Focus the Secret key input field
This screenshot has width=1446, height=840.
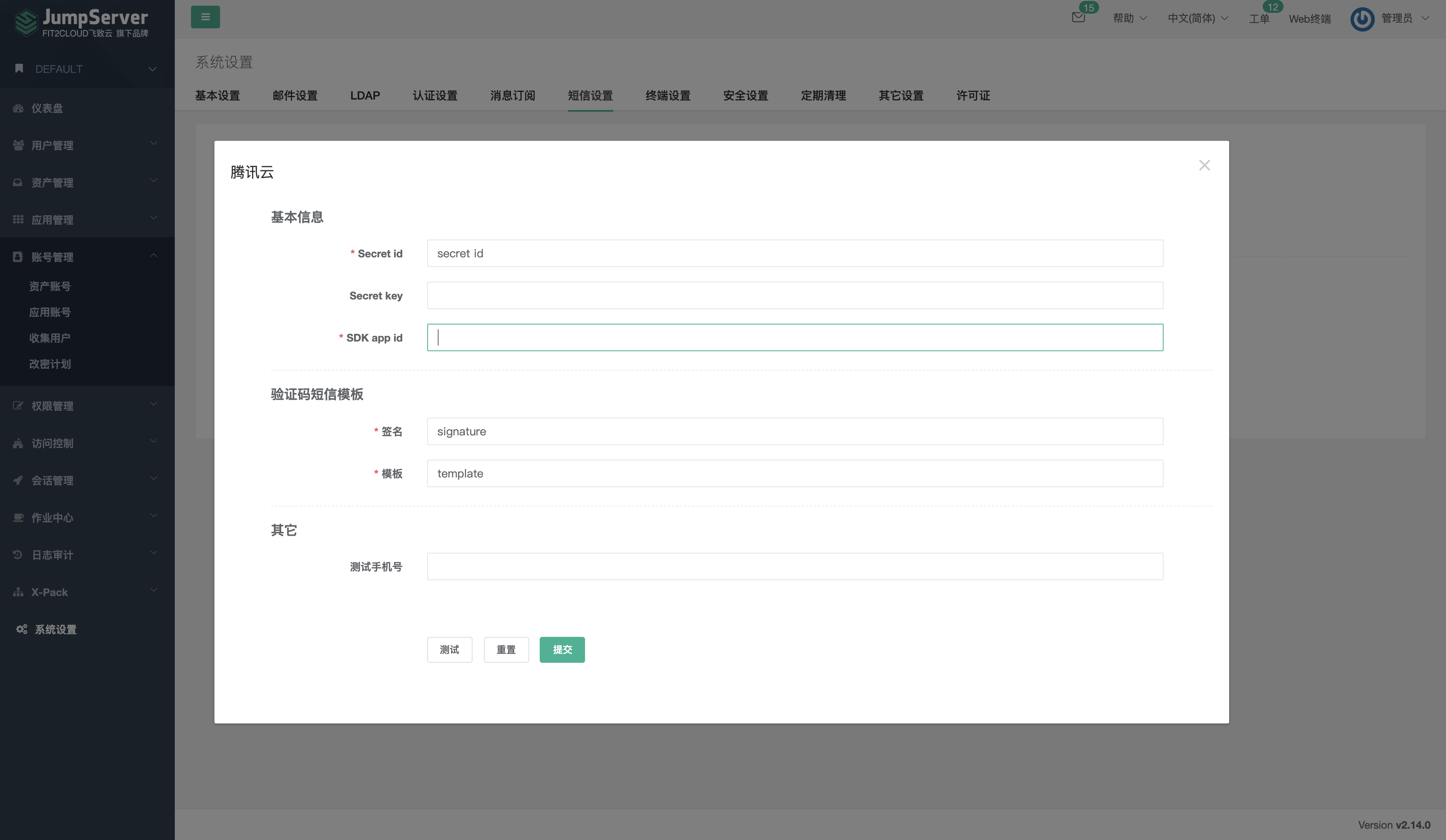click(x=795, y=295)
